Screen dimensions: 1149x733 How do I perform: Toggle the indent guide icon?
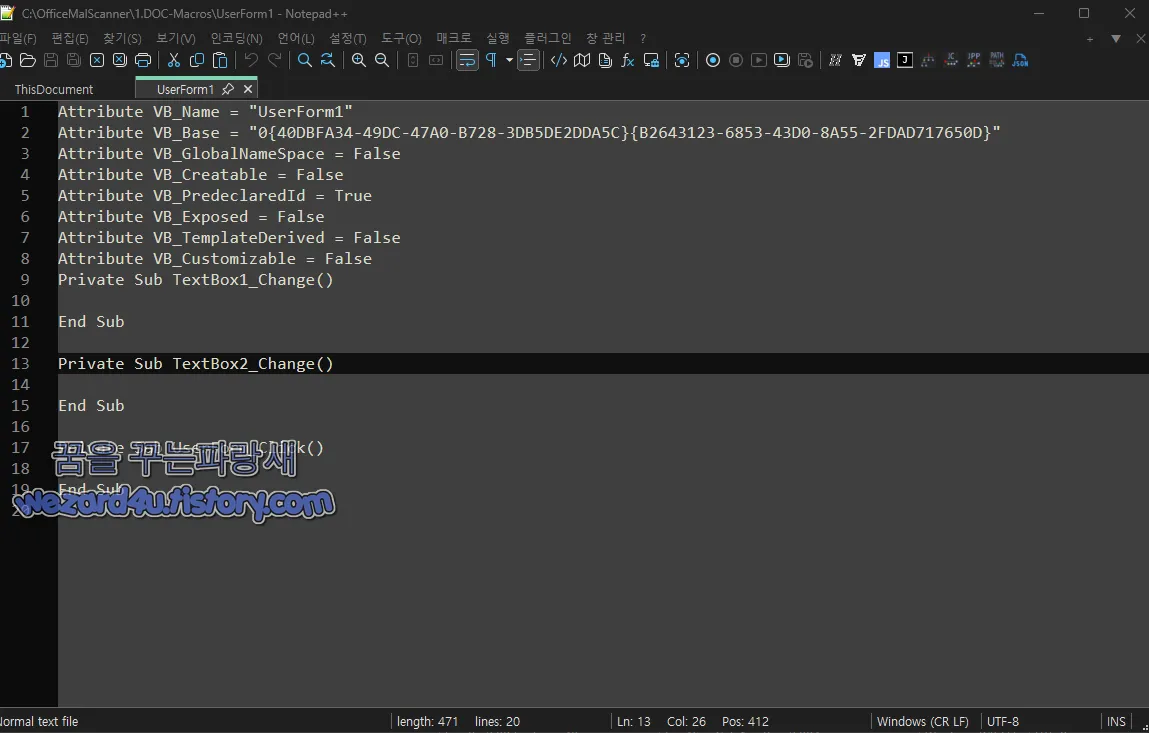click(528, 60)
